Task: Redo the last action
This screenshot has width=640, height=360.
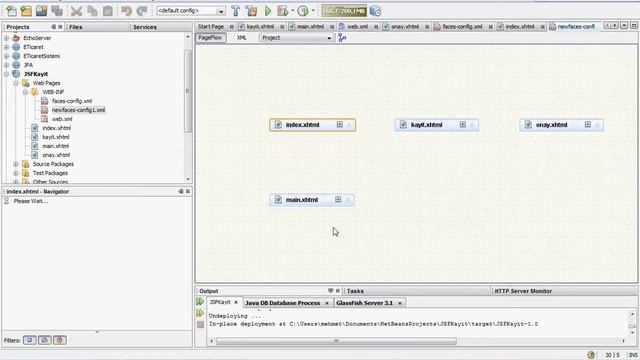Action: (142, 11)
